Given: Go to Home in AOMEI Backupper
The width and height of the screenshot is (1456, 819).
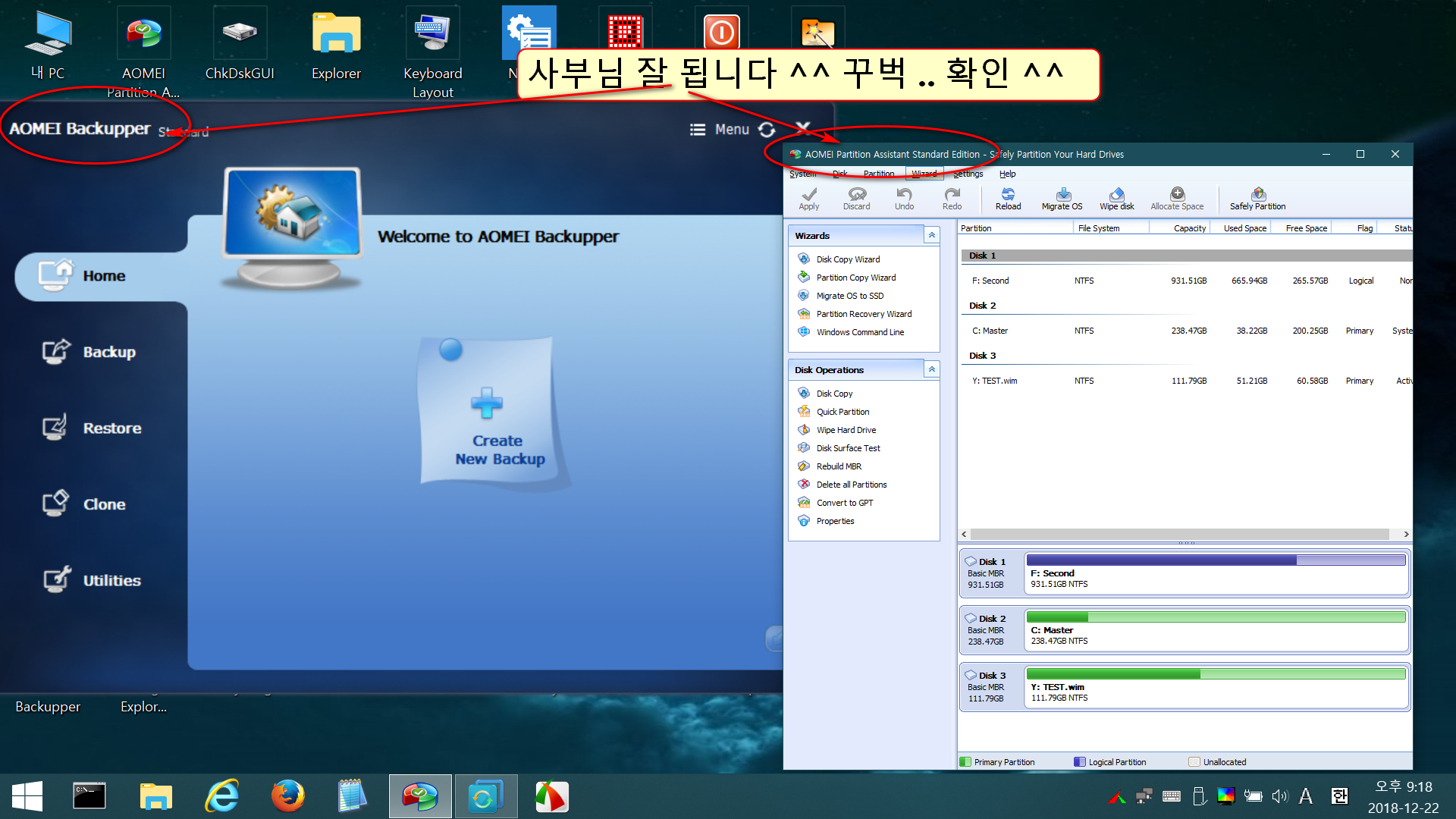Looking at the screenshot, I should (101, 276).
